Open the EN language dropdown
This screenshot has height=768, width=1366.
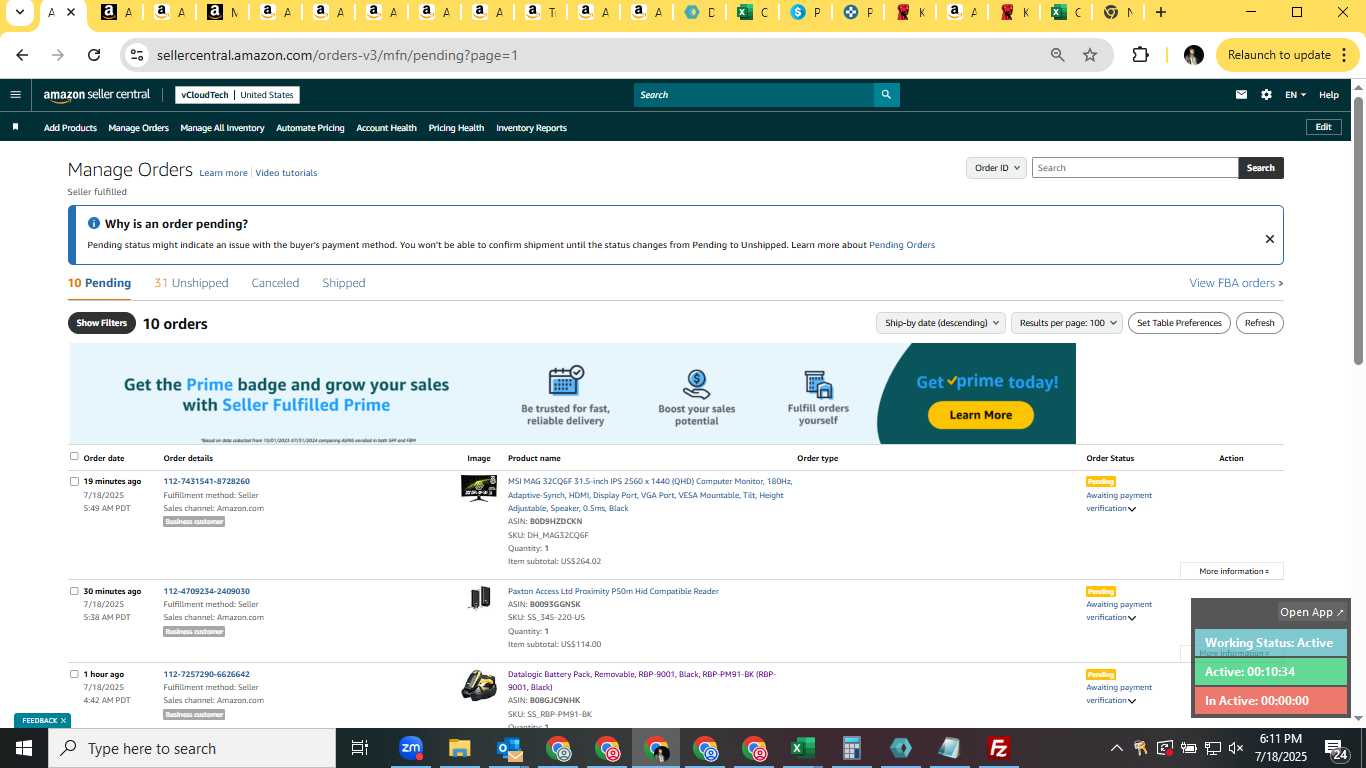tap(1295, 95)
